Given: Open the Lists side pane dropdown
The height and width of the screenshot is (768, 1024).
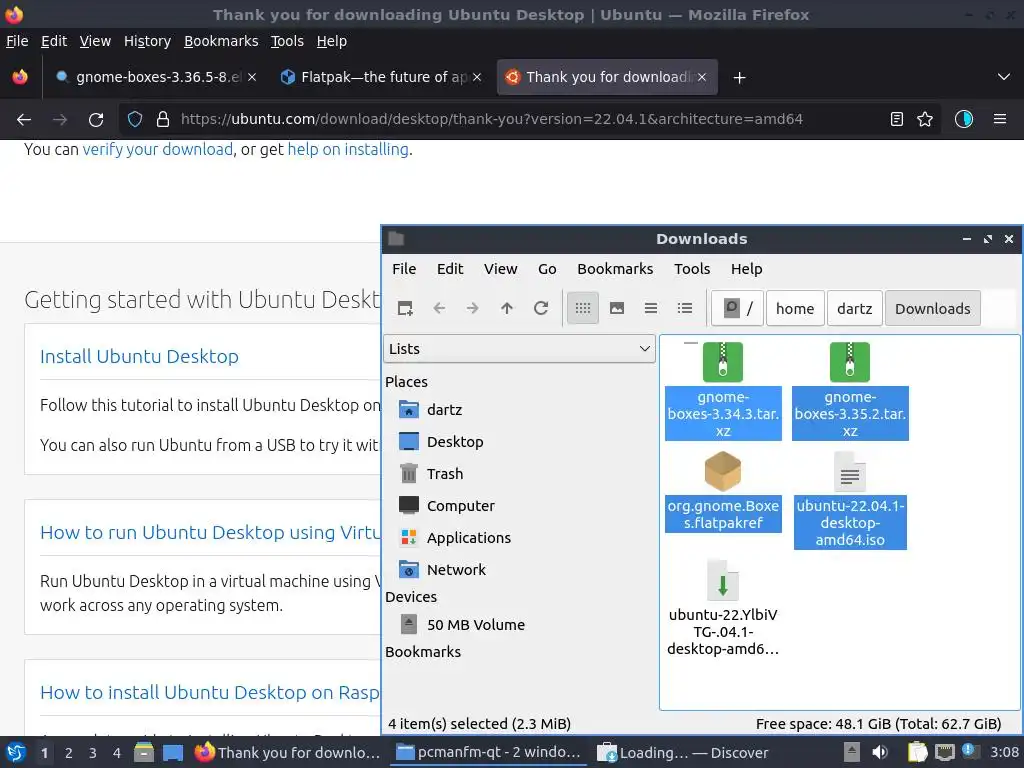Looking at the screenshot, I should pyautogui.click(x=519, y=349).
